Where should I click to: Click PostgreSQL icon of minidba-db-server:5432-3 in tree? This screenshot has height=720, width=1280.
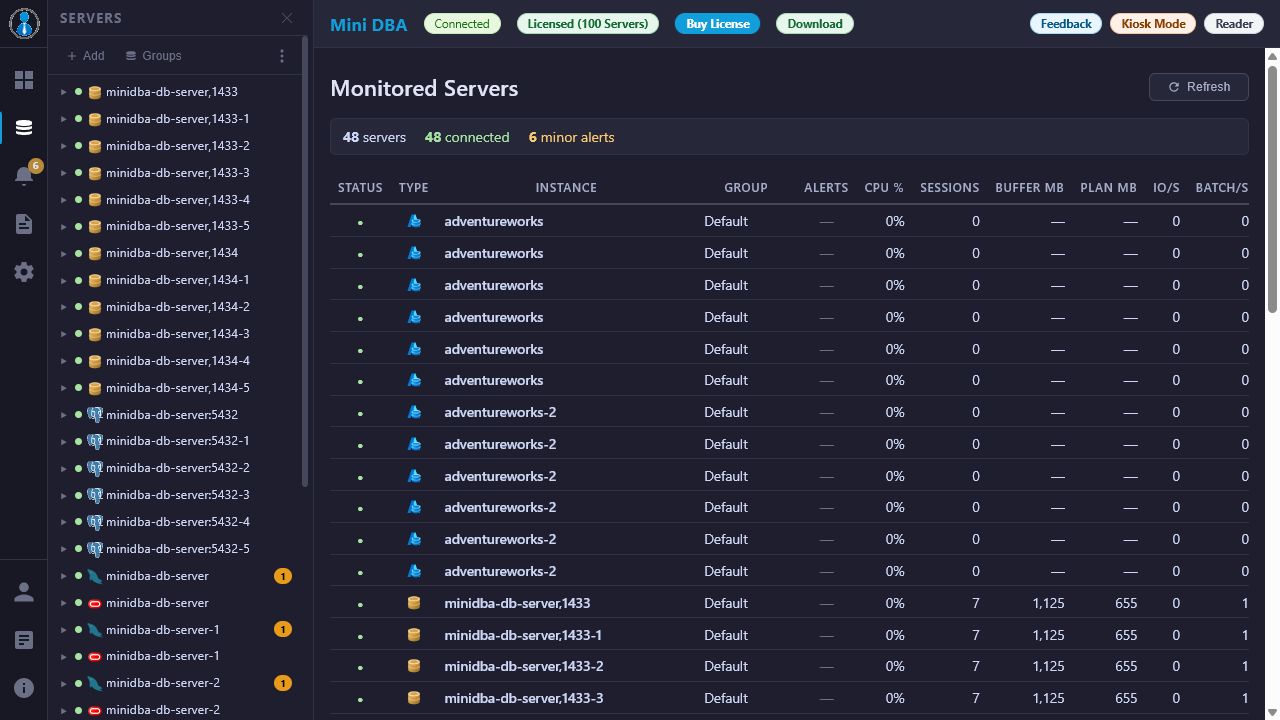95,495
